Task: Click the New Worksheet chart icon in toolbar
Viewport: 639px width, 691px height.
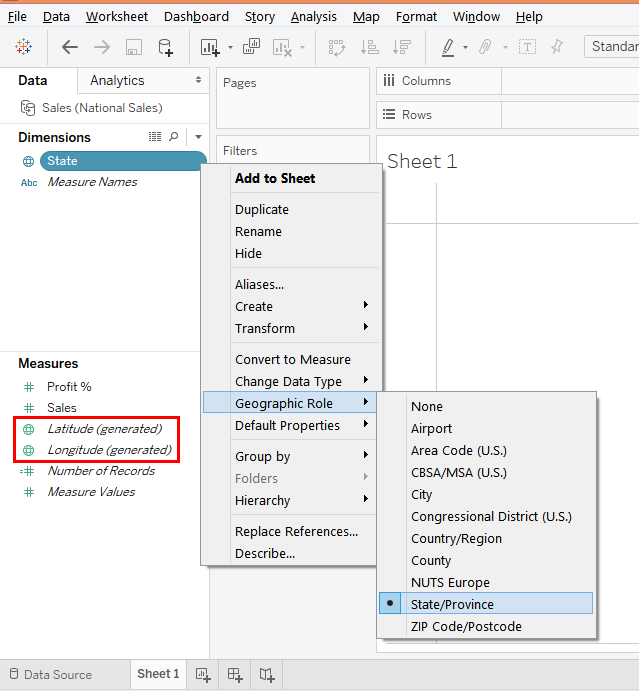Action: point(210,47)
